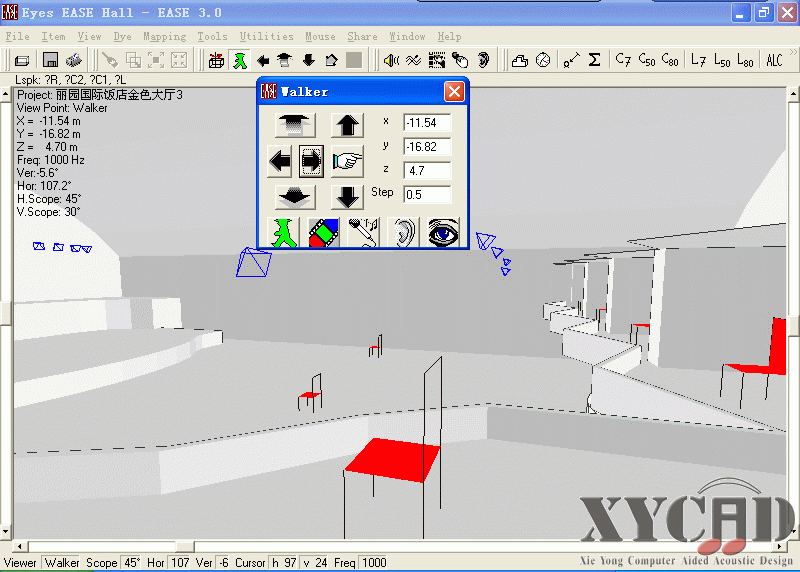Click the distance measure icon
This screenshot has width=800, height=572.
pos(571,60)
